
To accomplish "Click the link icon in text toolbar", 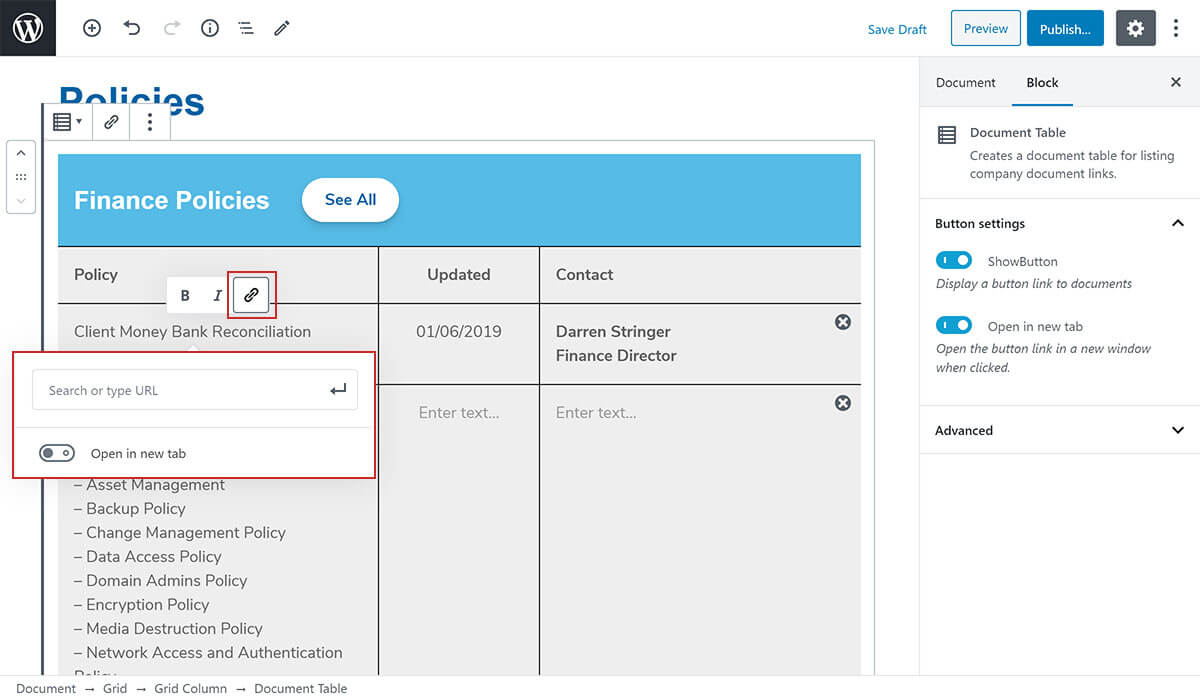I will coord(251,295).
